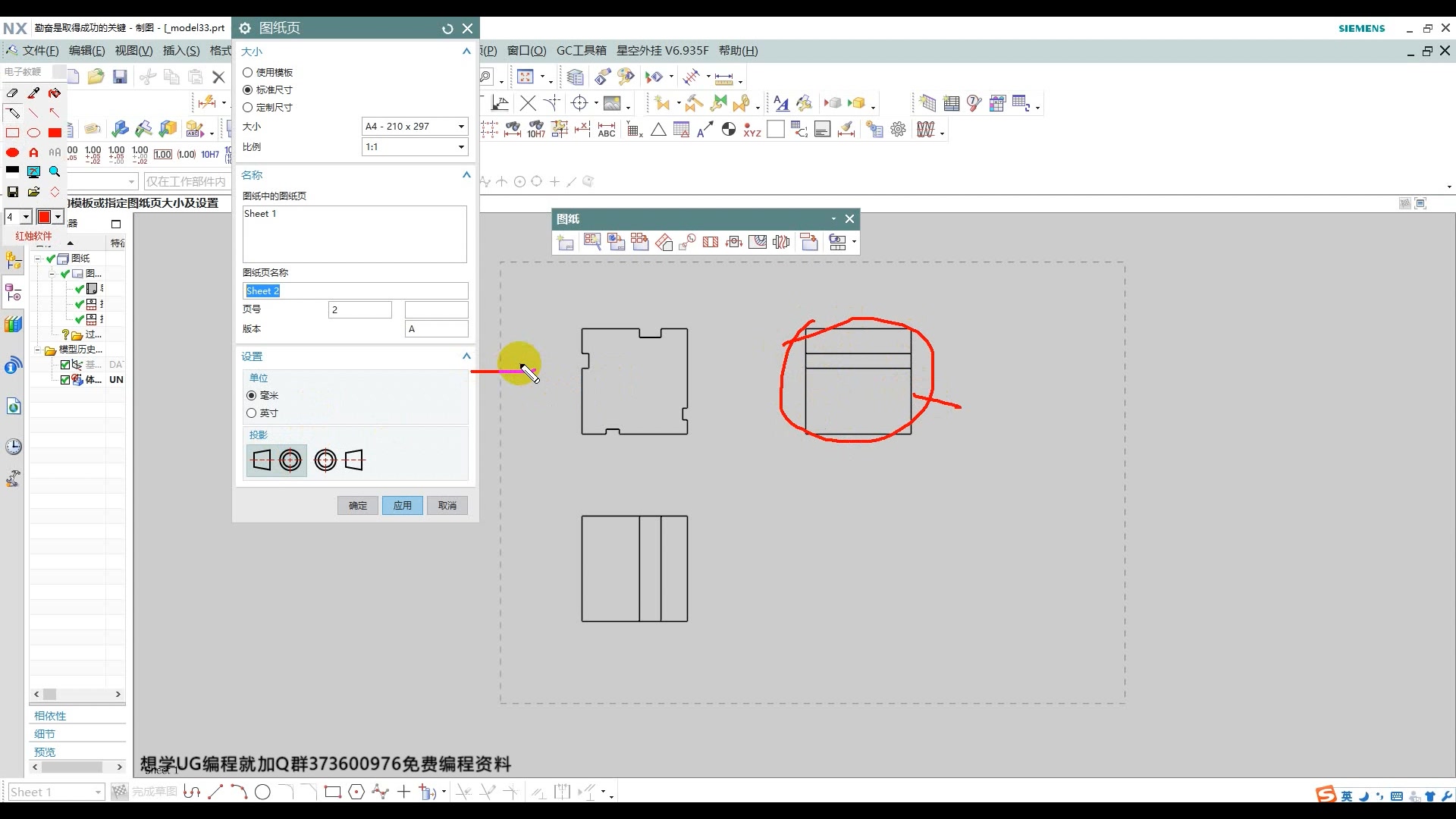The width and height of the screenshot is (1456, 819).
Task: Open red pen color swatch dropdown
Action: pyautogui.click(x=58, y=218)
